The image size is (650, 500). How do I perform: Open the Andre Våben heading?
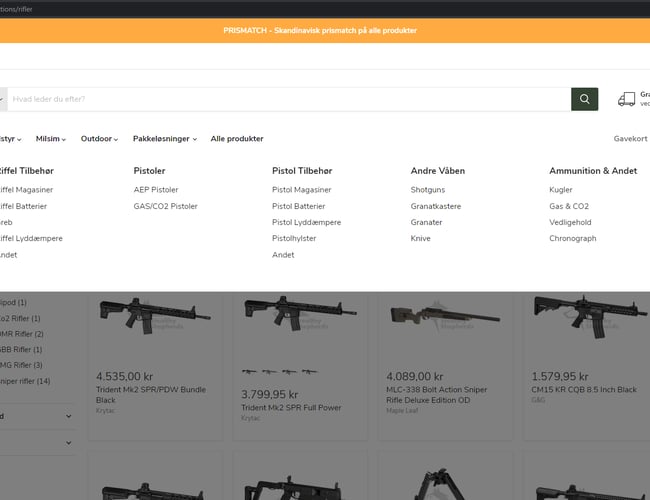click(438, 171)
